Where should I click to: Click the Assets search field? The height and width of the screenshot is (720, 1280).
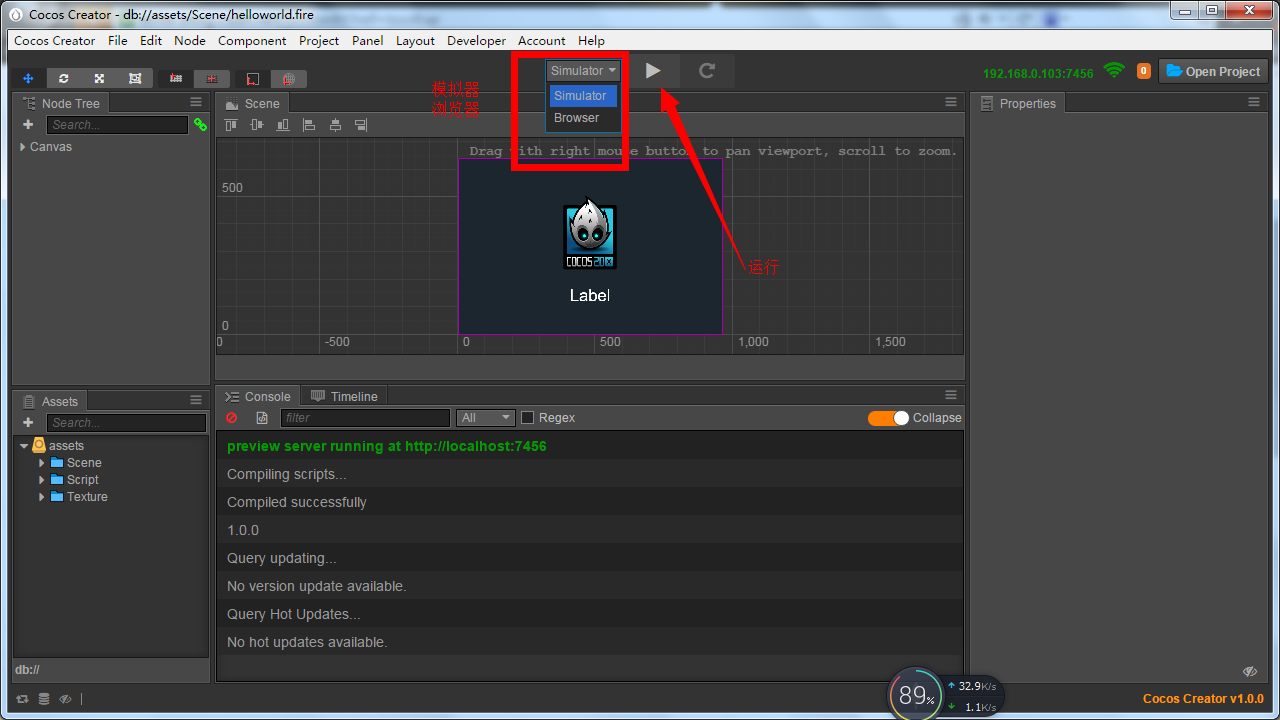pyautogui.click(x=126, y=423)
